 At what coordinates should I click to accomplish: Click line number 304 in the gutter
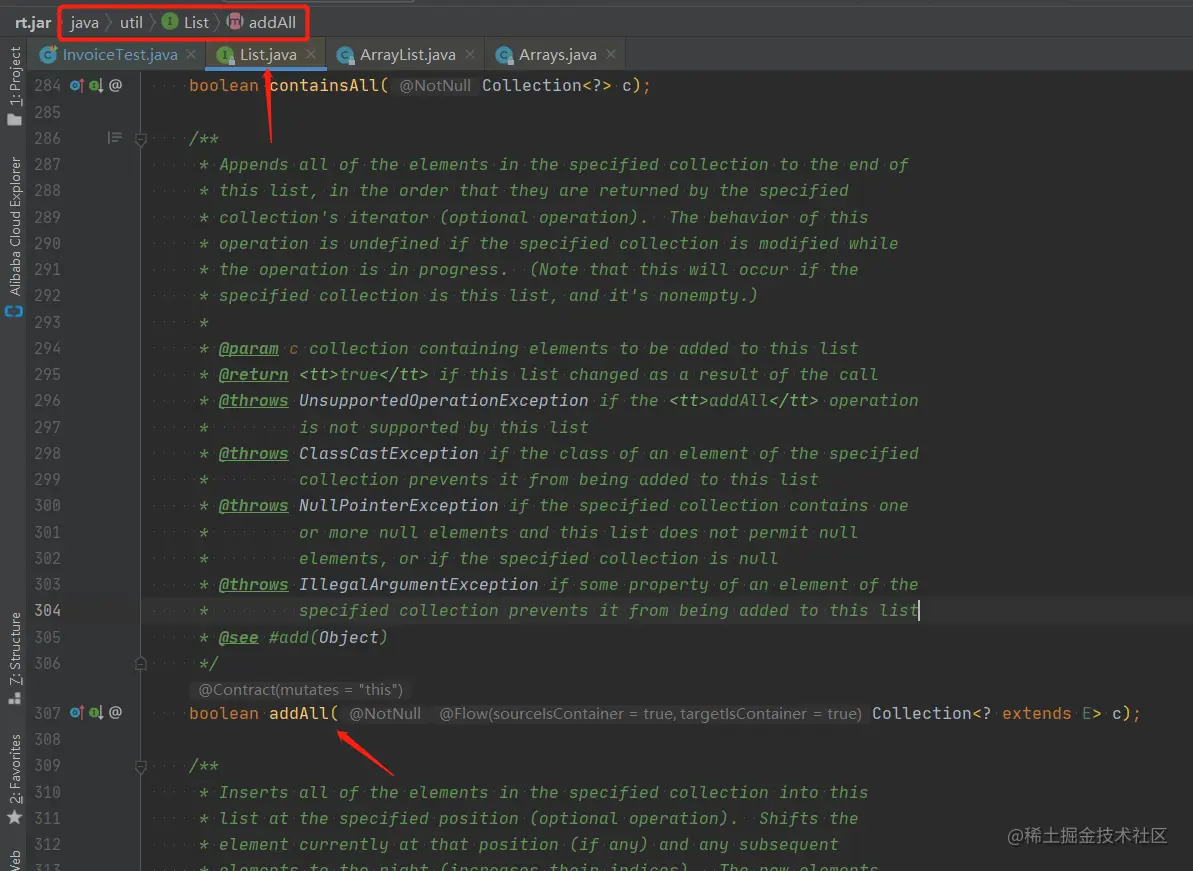47,610
